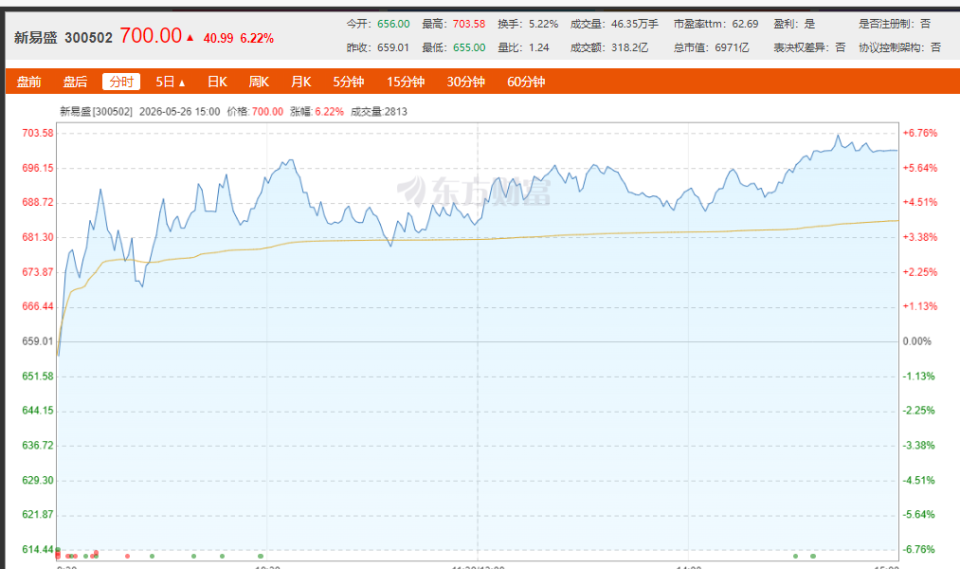Open the 周K weekly candlestick tab
The height and width of the screenshot is (569, 960).
259,81
